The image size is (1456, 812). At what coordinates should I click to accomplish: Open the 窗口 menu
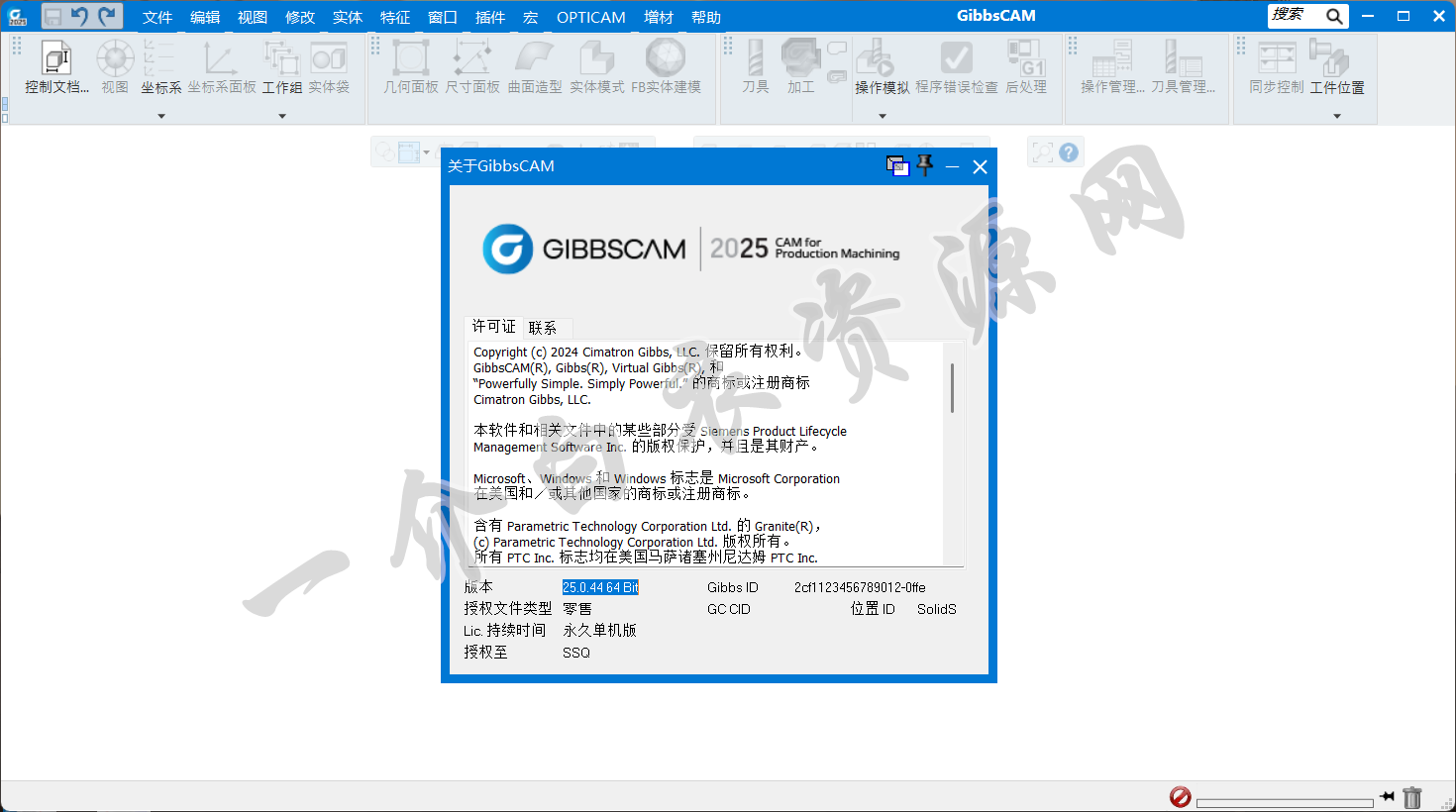tap(443, 17)
